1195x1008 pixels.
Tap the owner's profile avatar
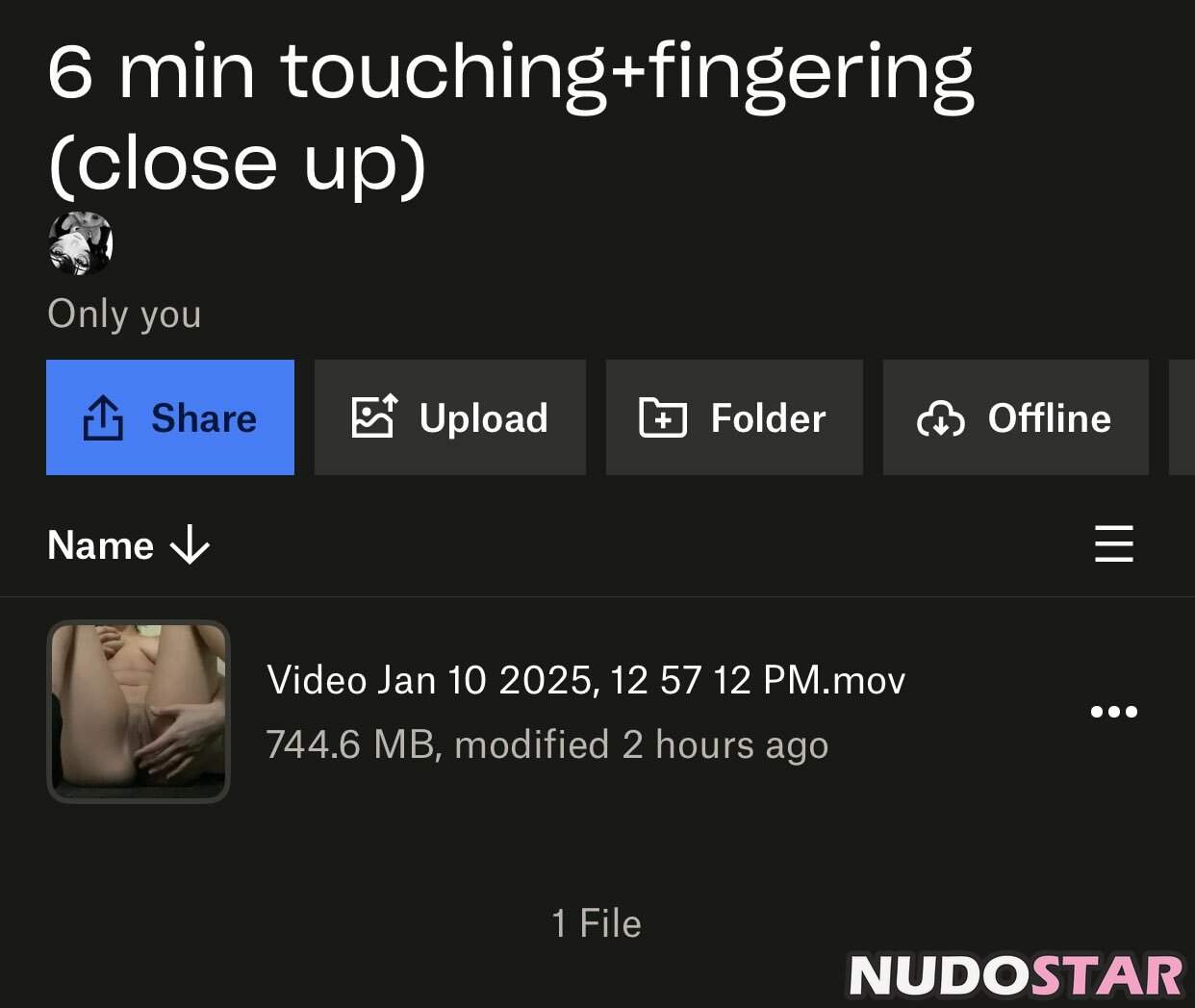pos(81,243)
